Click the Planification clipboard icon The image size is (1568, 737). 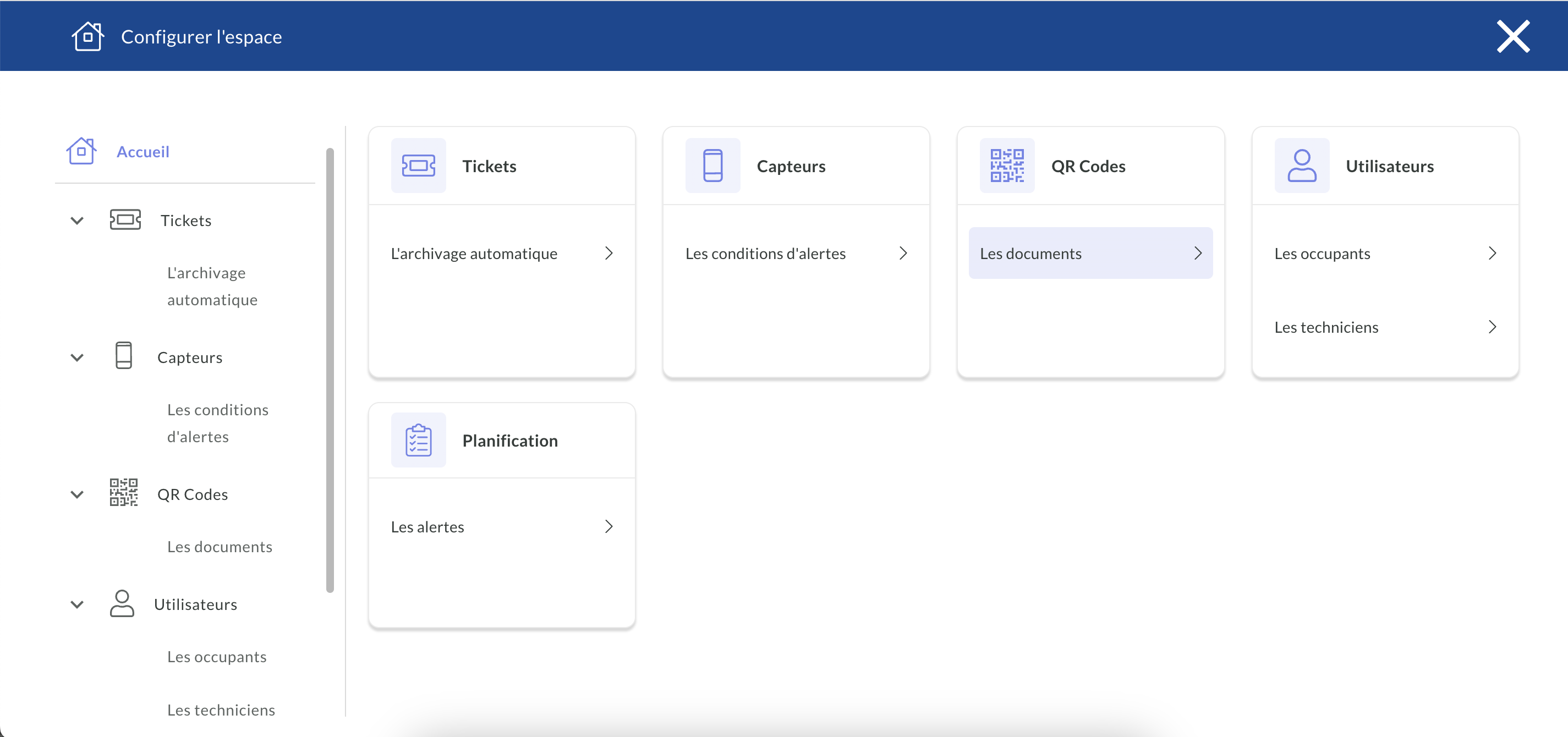(418, 440)
